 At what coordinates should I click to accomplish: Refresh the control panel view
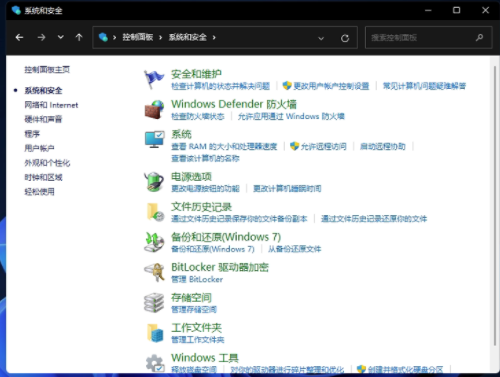(345, 38)
